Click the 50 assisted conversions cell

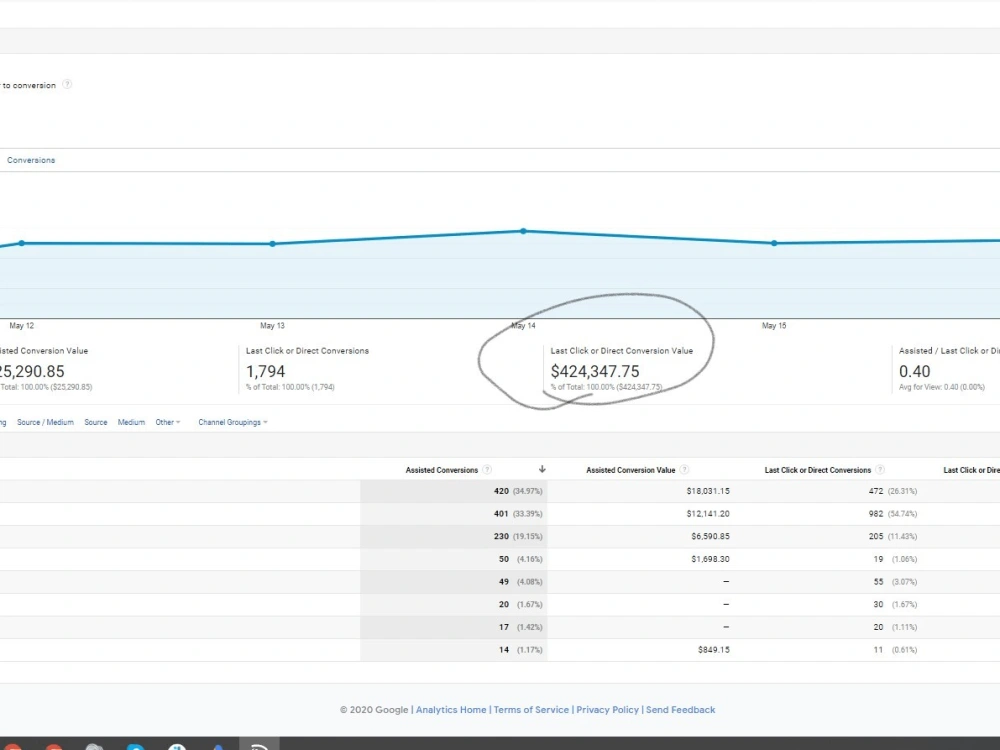[x=504, y=559]
